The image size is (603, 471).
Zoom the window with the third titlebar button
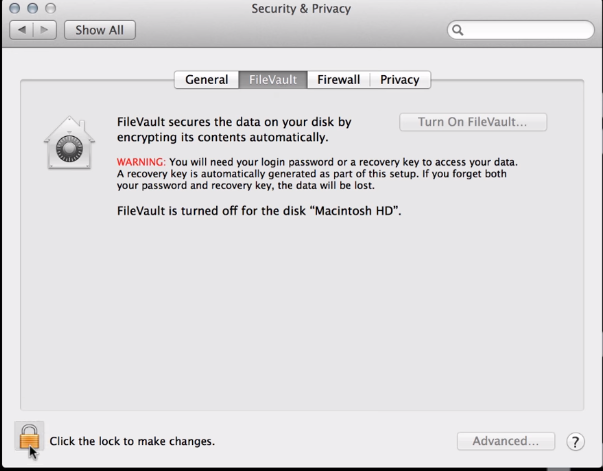(x=50, y=8)
